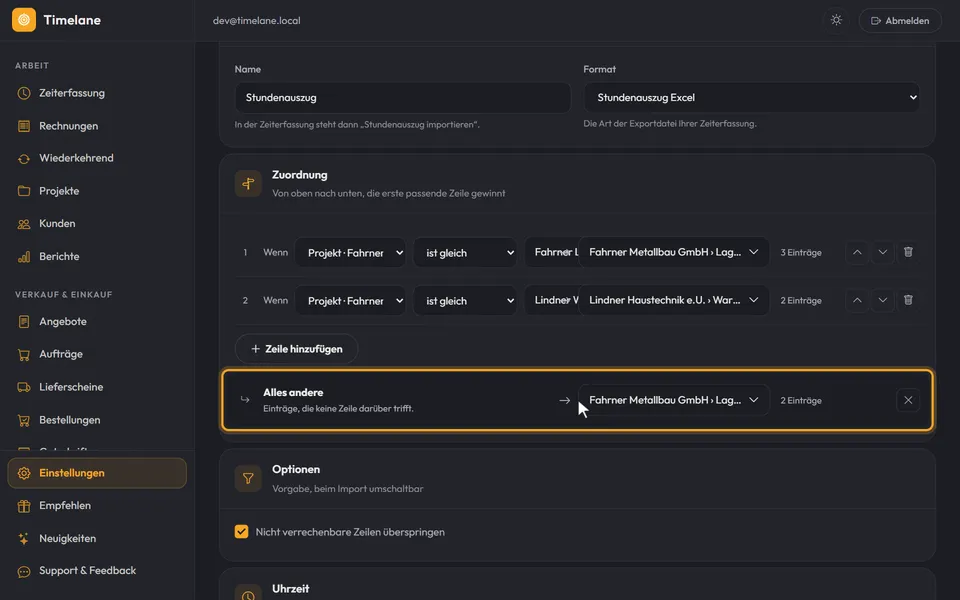Toggle Nicht verrechenbare Zeilen überspringen checkbox

pos(241,531)
